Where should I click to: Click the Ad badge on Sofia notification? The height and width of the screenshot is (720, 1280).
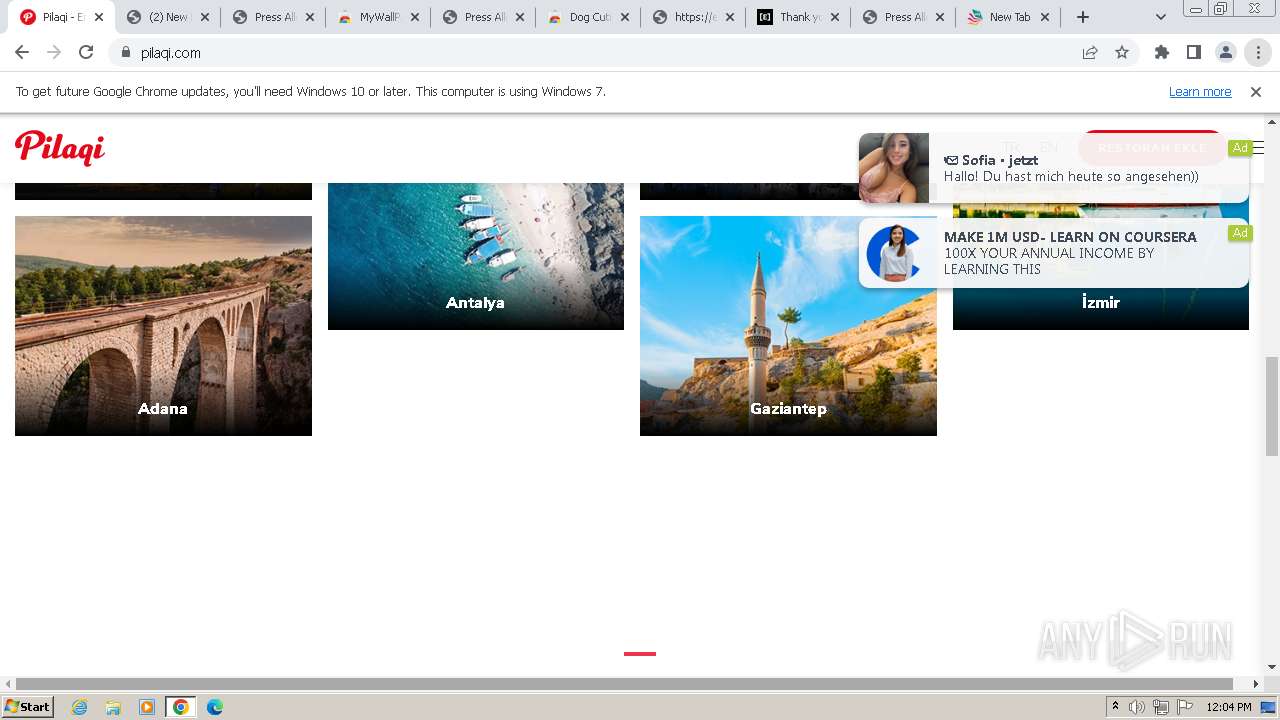1240,148
